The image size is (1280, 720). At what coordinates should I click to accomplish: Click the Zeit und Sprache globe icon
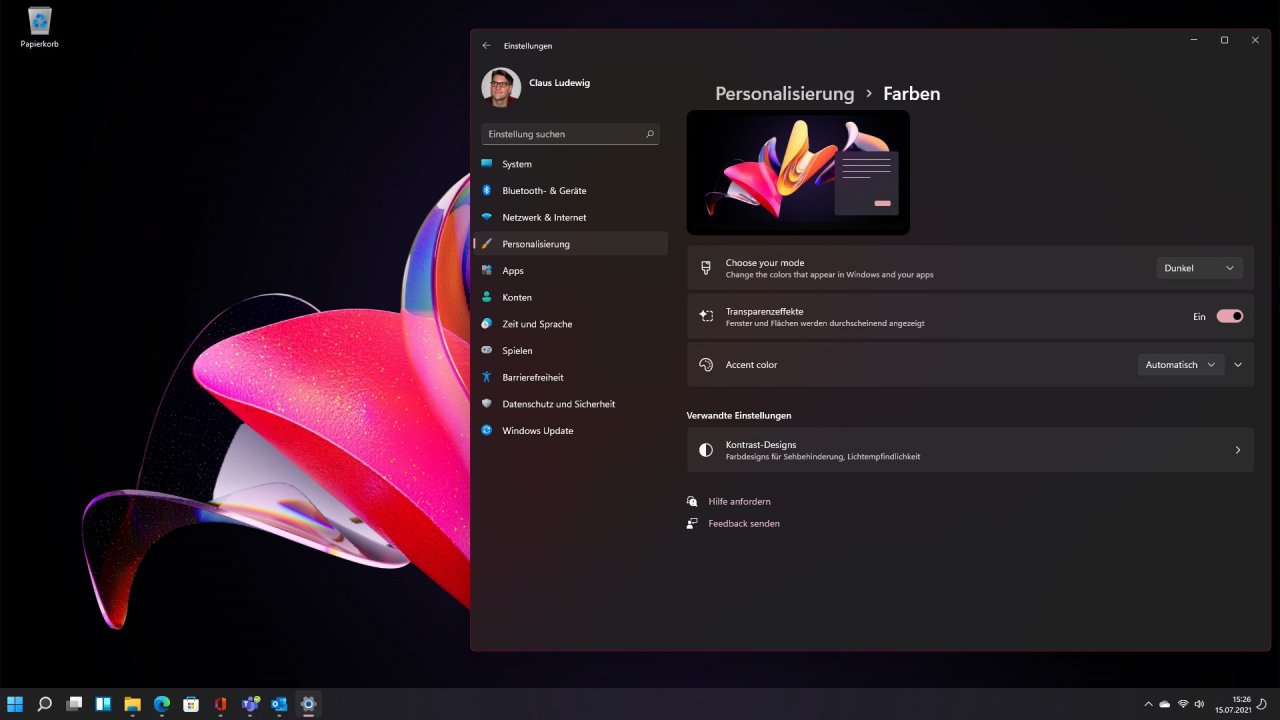[x=487, y=324]
